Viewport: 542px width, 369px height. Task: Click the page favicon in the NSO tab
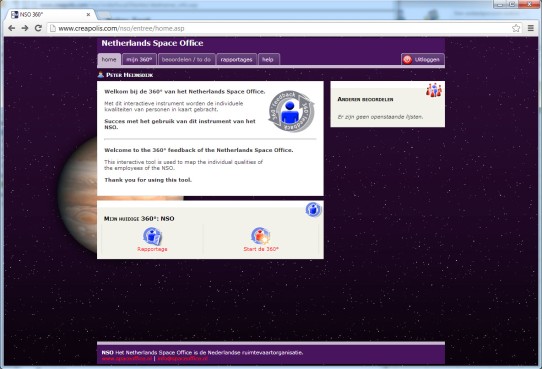click(15, 15)
